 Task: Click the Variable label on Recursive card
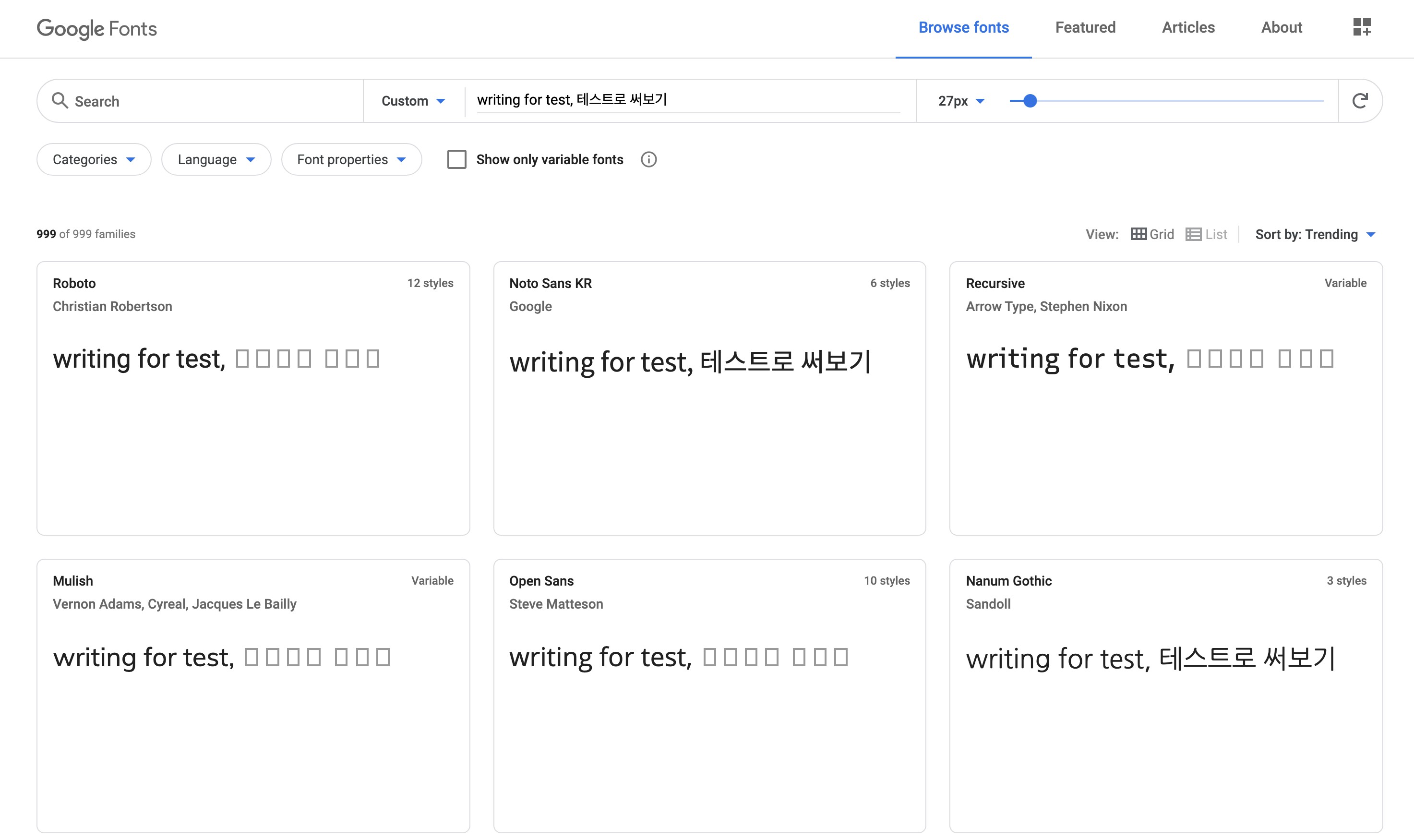click(x=1345, y=283)
